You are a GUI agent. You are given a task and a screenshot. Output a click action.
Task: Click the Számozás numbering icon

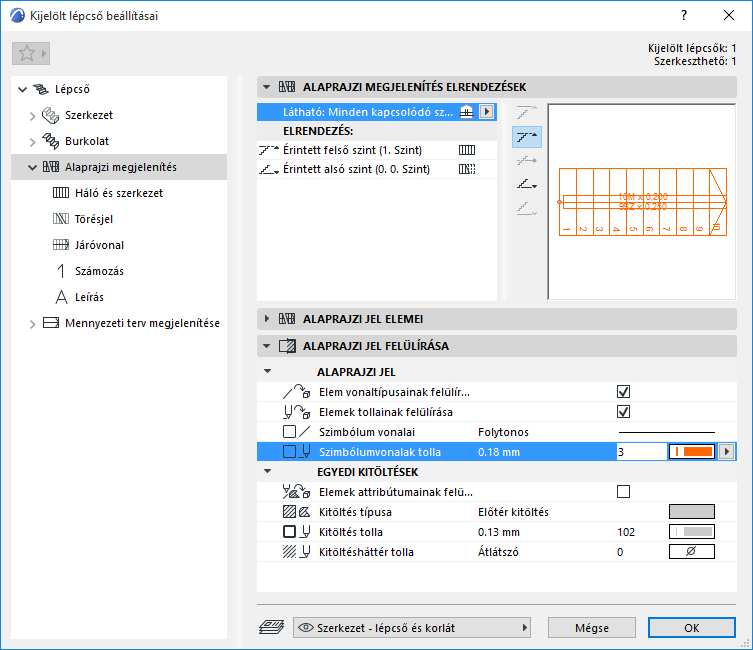61,271
